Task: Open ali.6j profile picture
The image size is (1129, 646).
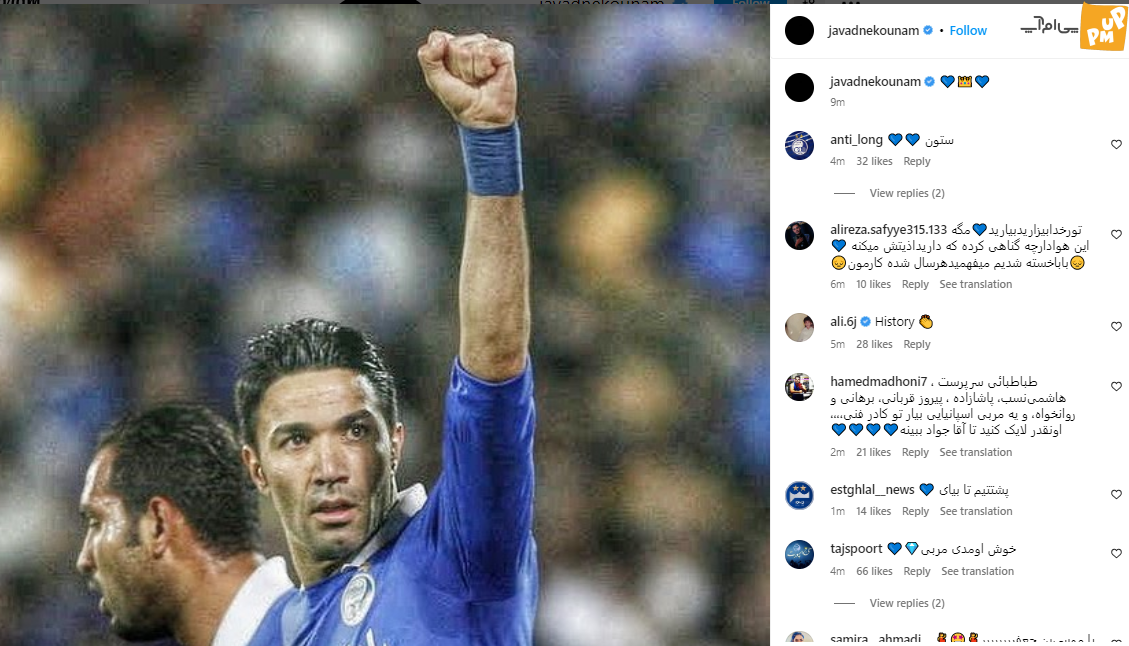Action: (x=799, y=328)
